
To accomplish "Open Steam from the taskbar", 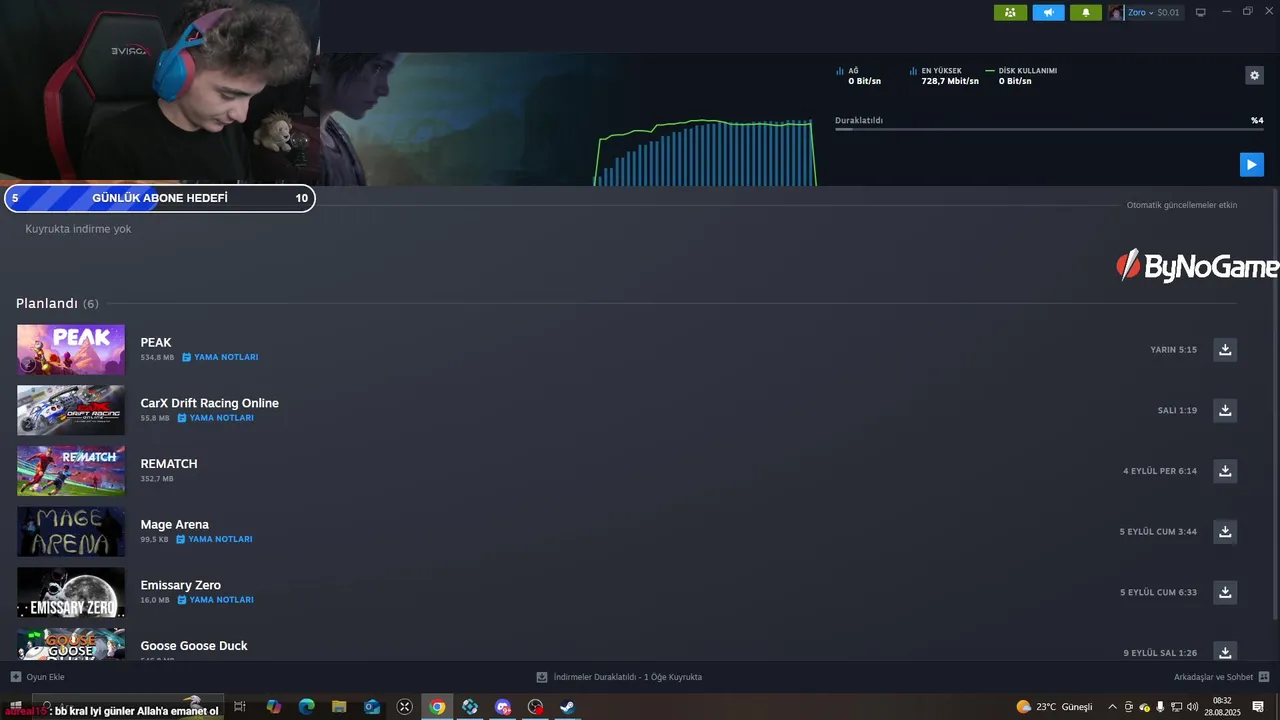I will point(567,707).
